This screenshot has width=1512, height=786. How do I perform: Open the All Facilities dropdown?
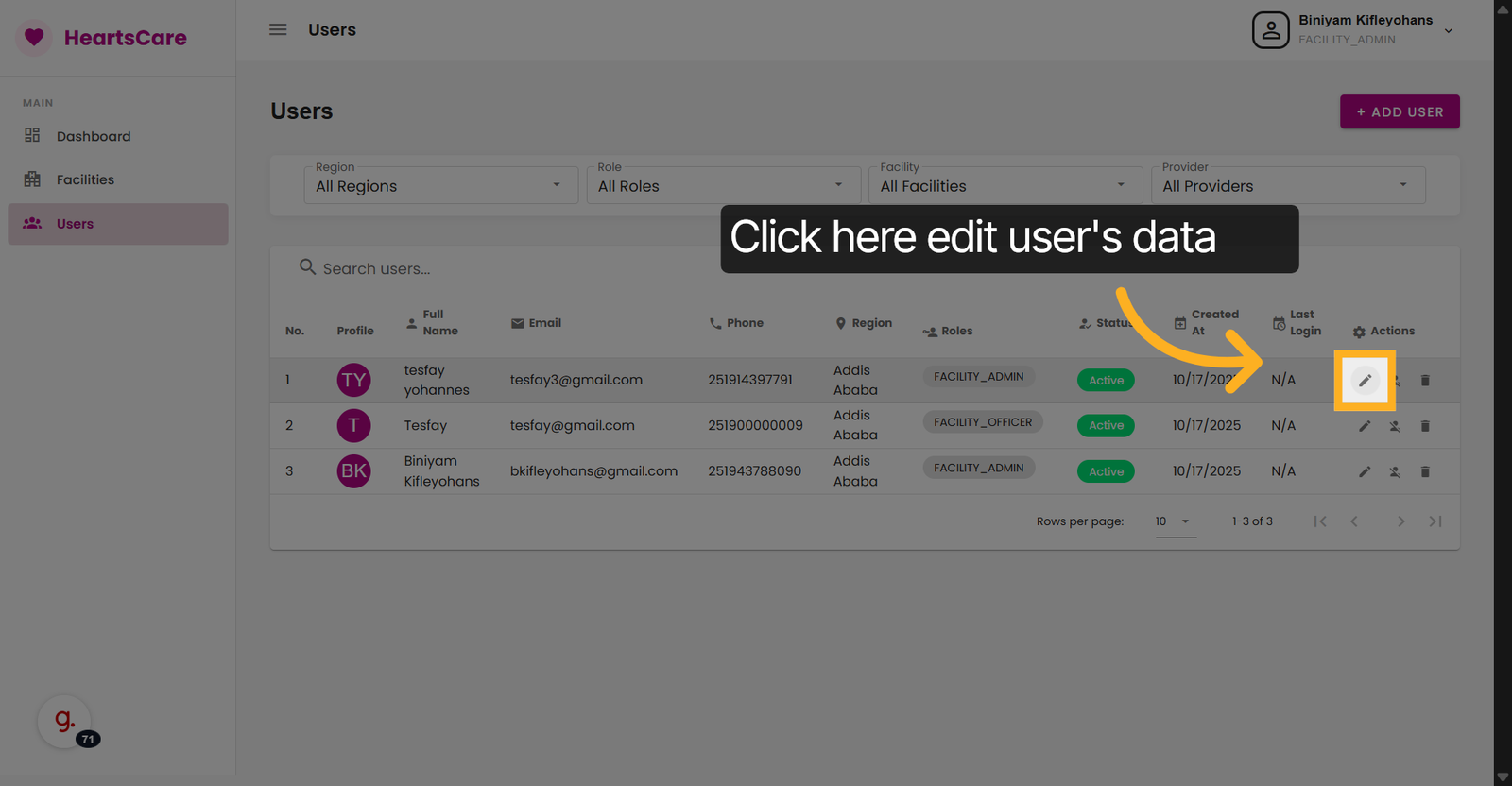[x=1005, y=185]
